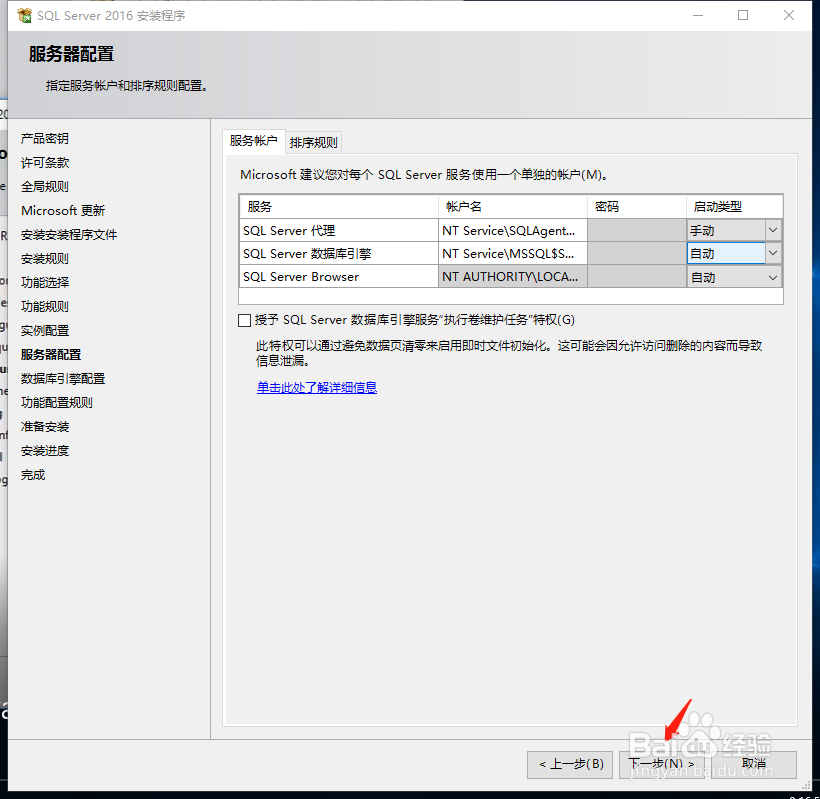Screen dimensions: 820x799
Task: Click the 密码 column header
Action: (637, 207)
